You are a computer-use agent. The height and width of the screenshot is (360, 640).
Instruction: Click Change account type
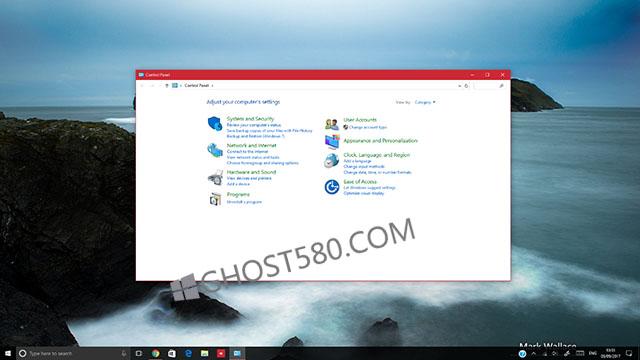click(368, 127)
